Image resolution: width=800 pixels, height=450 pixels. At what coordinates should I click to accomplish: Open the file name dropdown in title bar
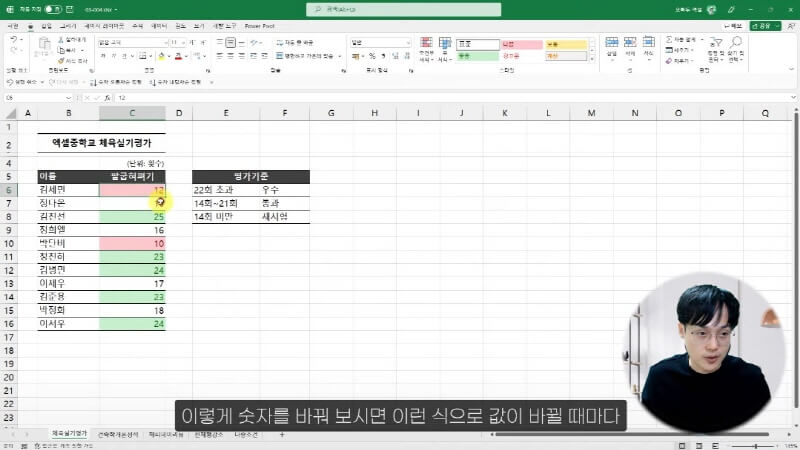point(116,10)
